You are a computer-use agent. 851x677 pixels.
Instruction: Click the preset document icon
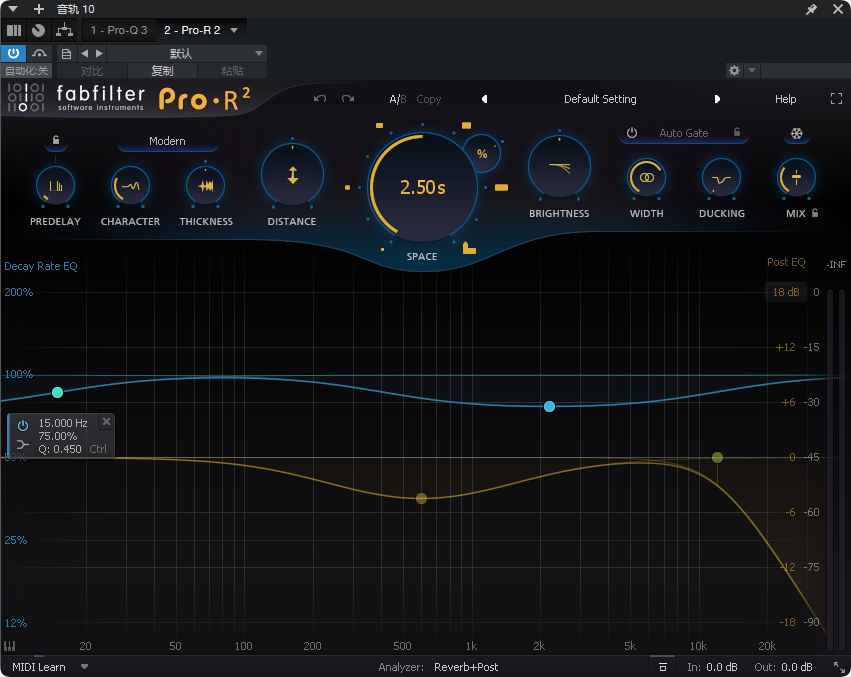click(x=66, y=54)
